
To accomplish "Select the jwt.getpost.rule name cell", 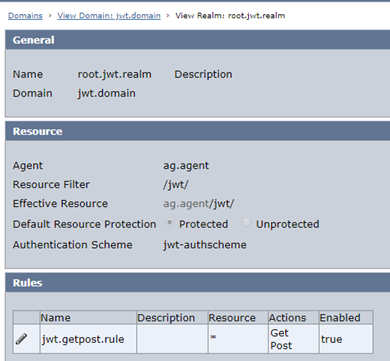I will click(88, 339).
